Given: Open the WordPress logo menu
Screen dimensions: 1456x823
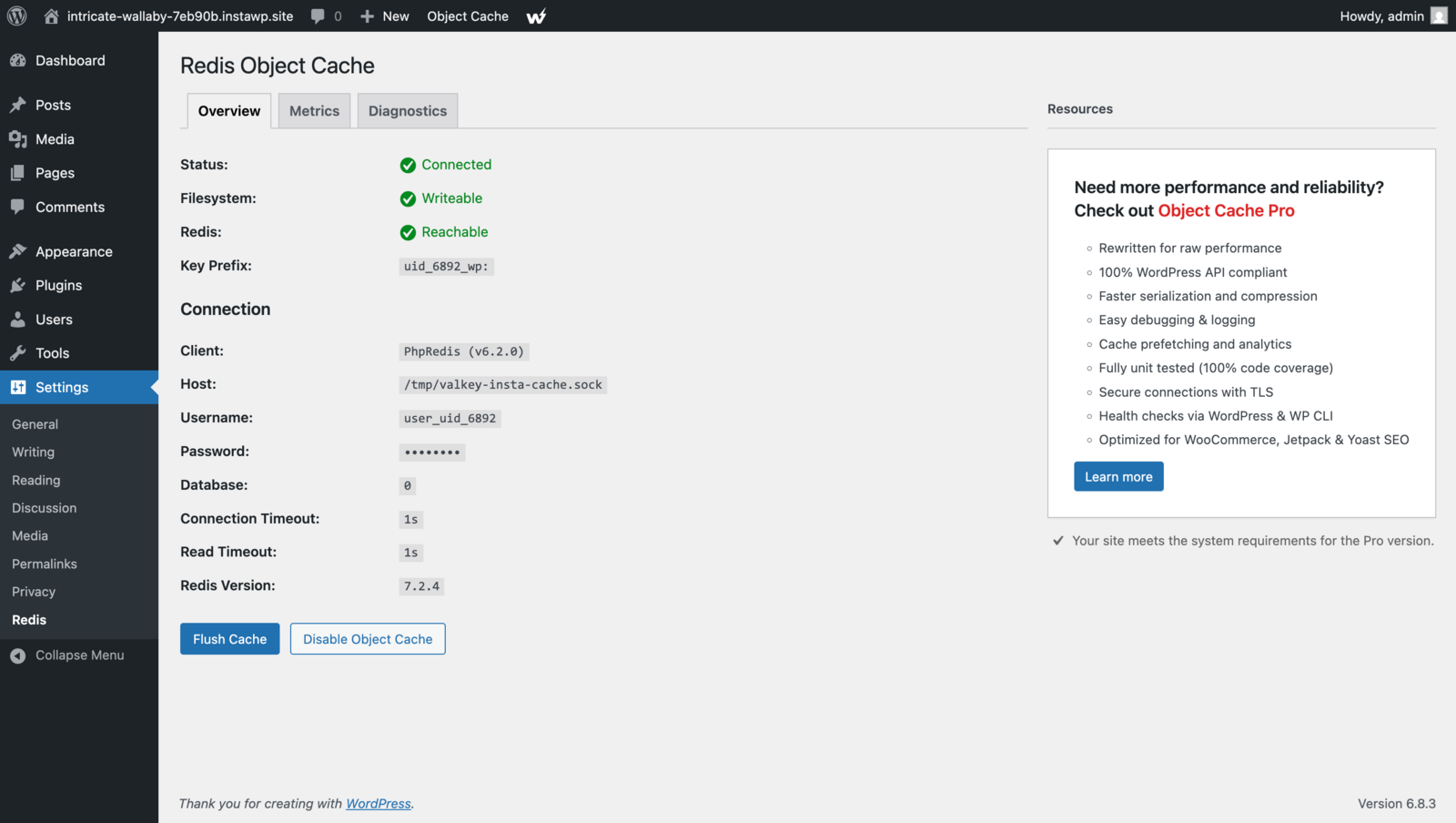Looking at the screenshot, I should pyautogui.click(x=17, y=15).
